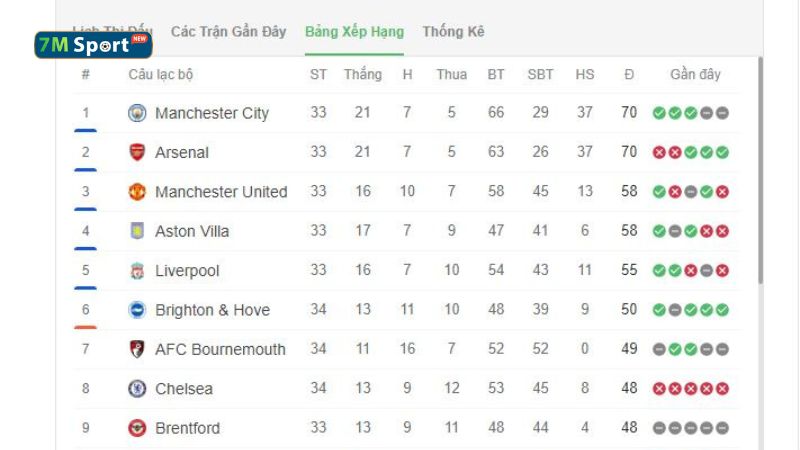Sort by the Đ points column header

coord(629,74)
